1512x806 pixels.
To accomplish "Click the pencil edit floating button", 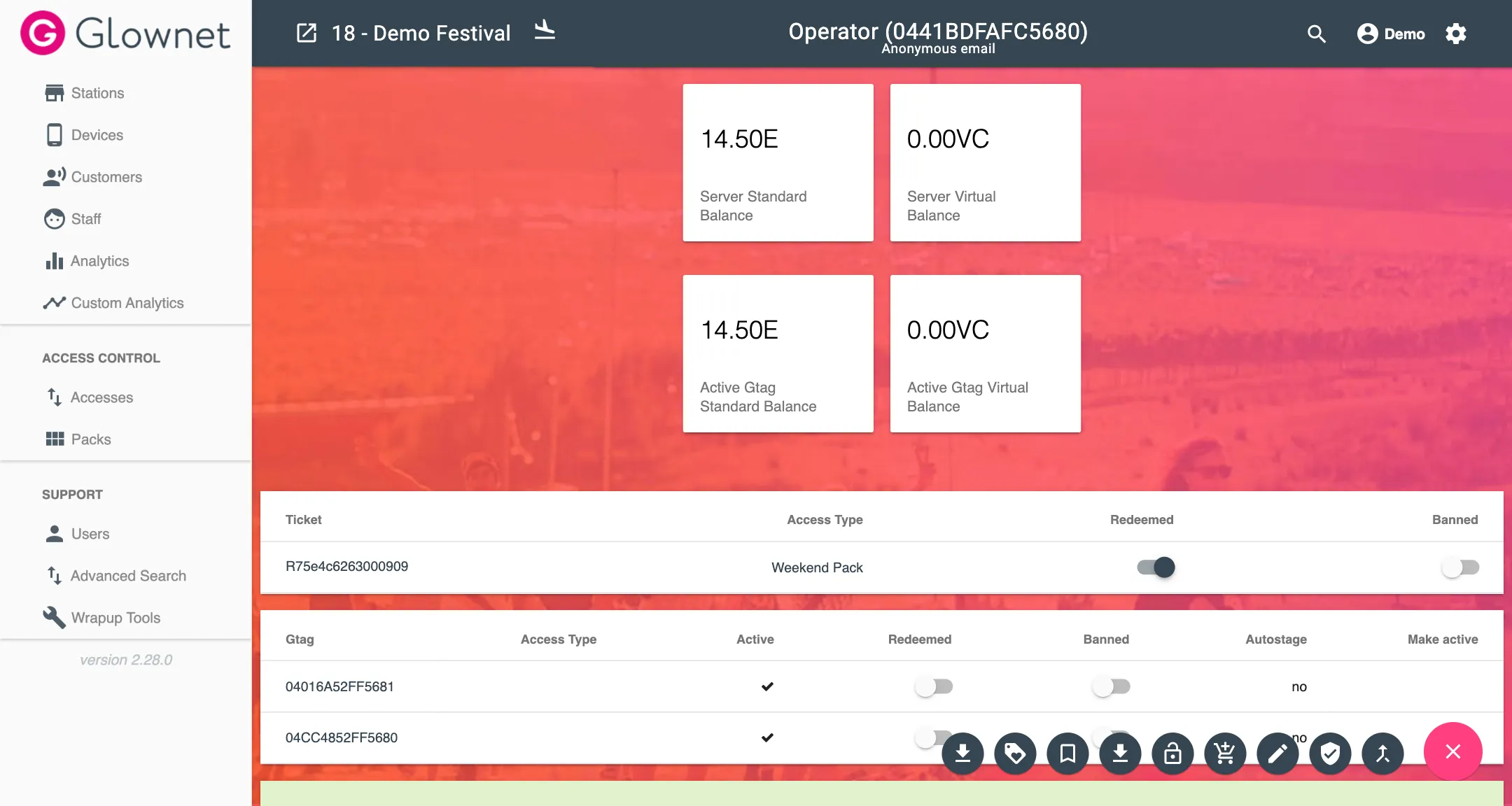I will coord(1277,754).
